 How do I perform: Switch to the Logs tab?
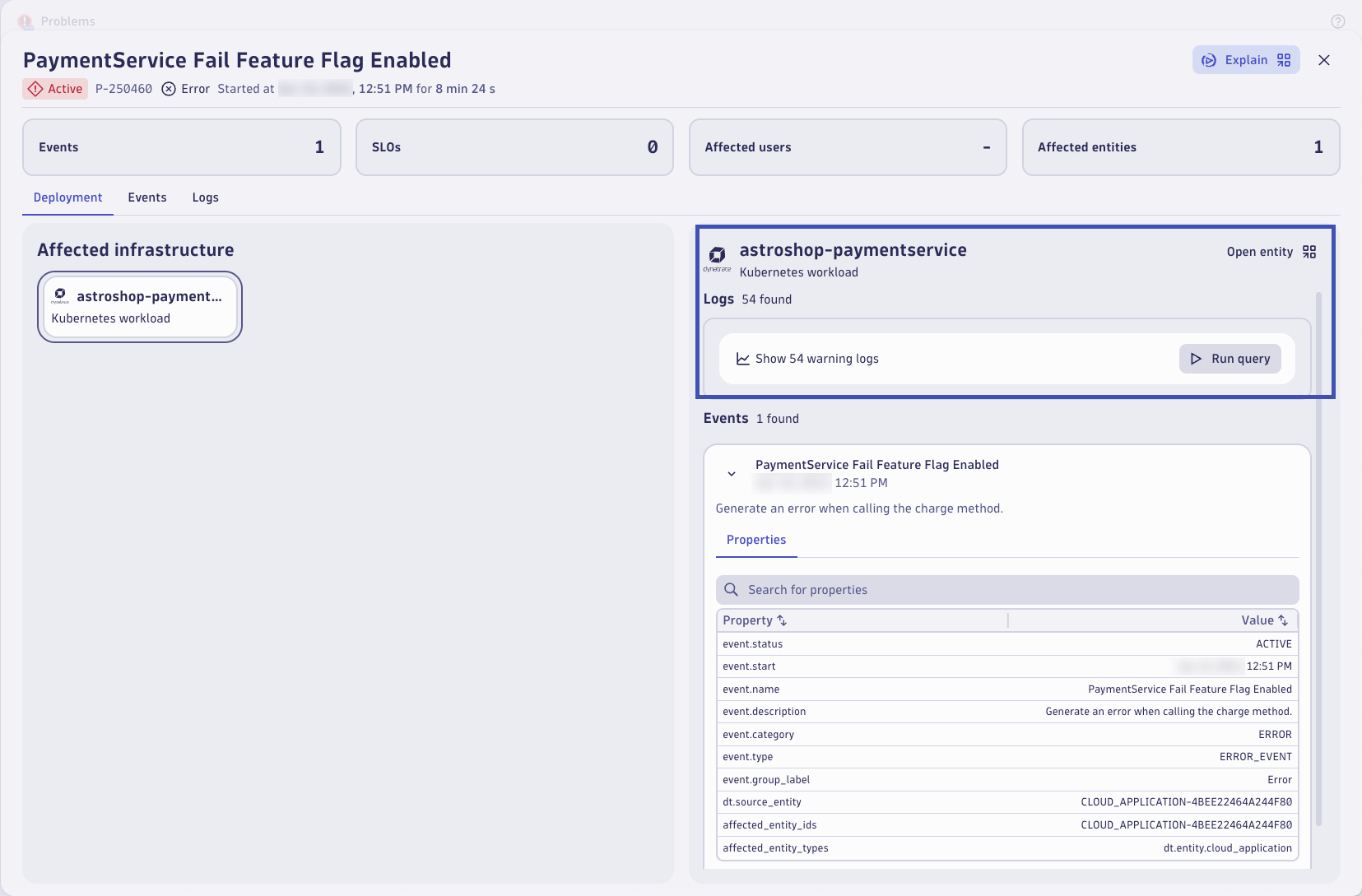(x=206, y=197)
